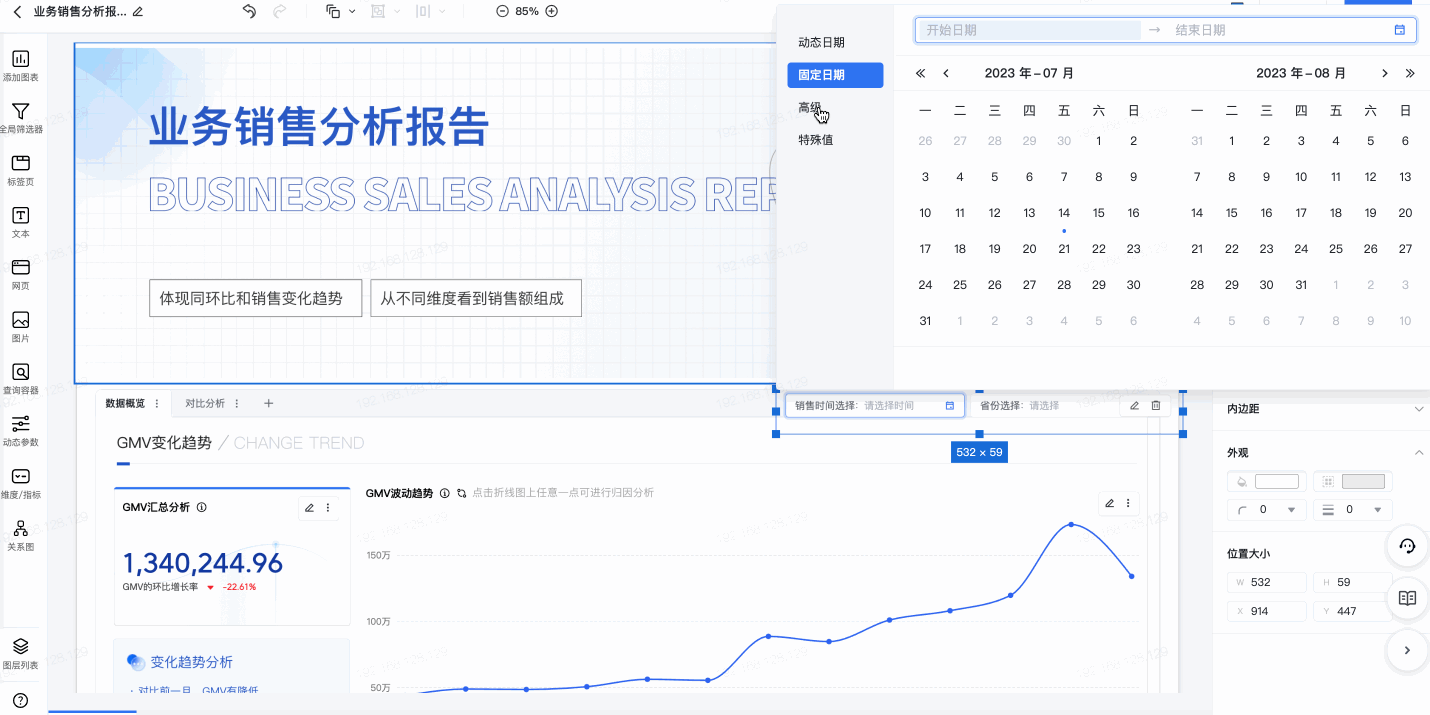Viewport: 1430px width, 715px height.
Task: Select the 全局筛选器 global filter icon
Action: pos(20,117)
